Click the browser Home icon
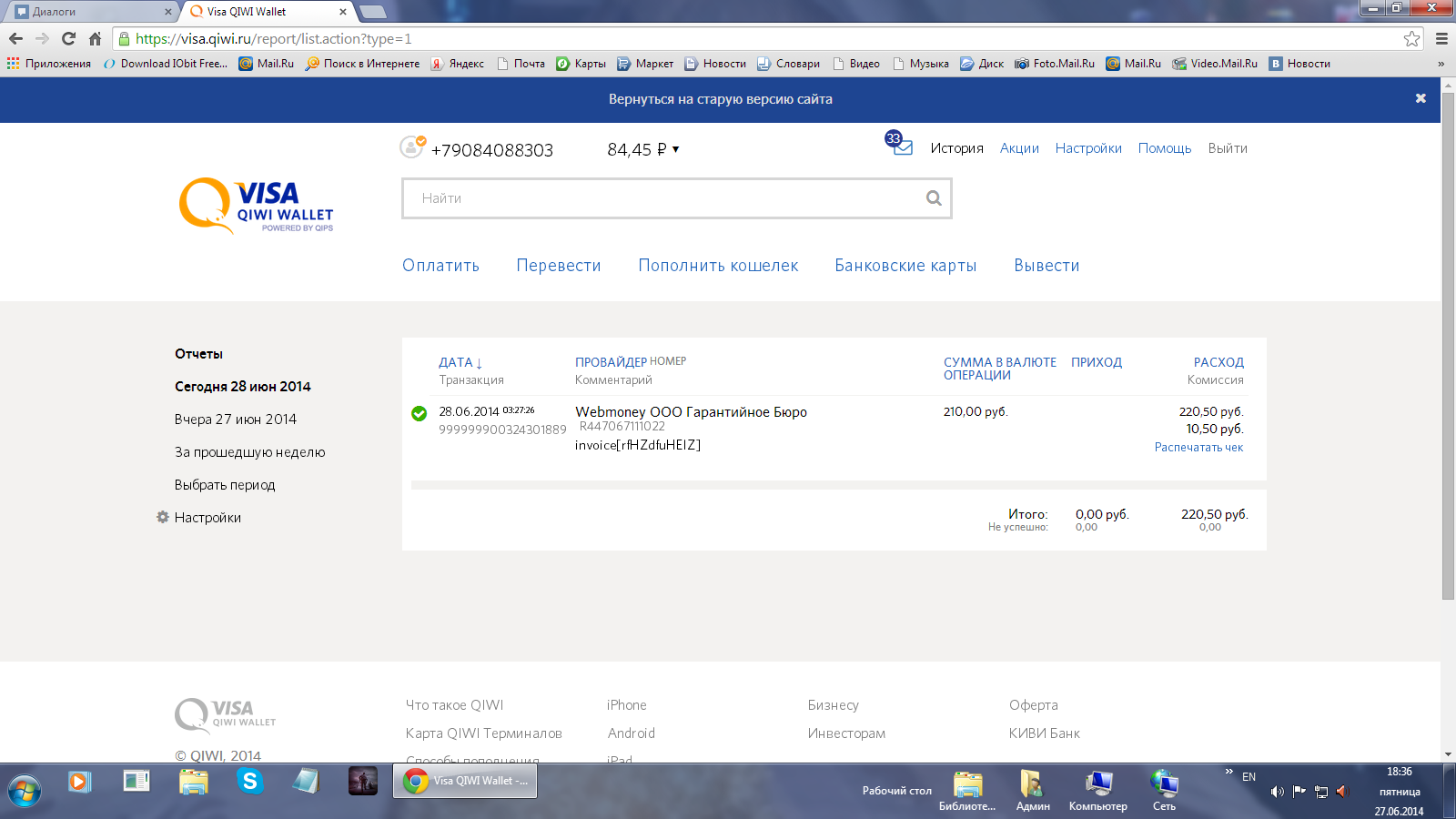This screenshot has height=819, width=1456. (x=95, y=38)
